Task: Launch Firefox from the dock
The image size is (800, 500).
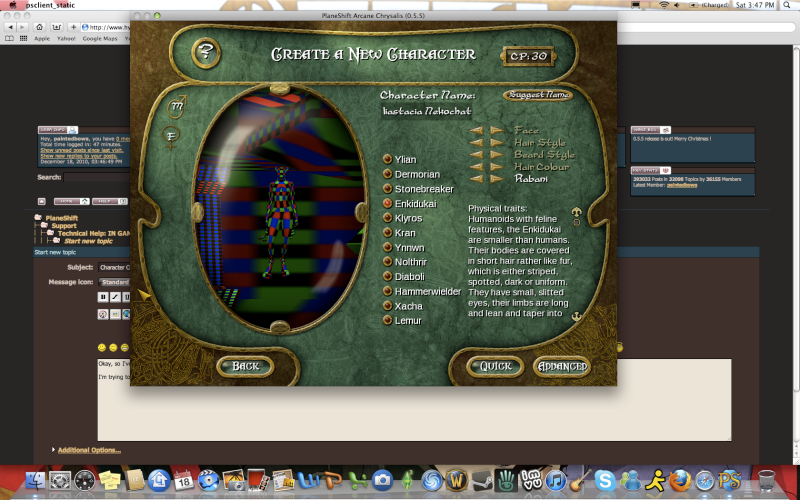Action: point(680,480)
